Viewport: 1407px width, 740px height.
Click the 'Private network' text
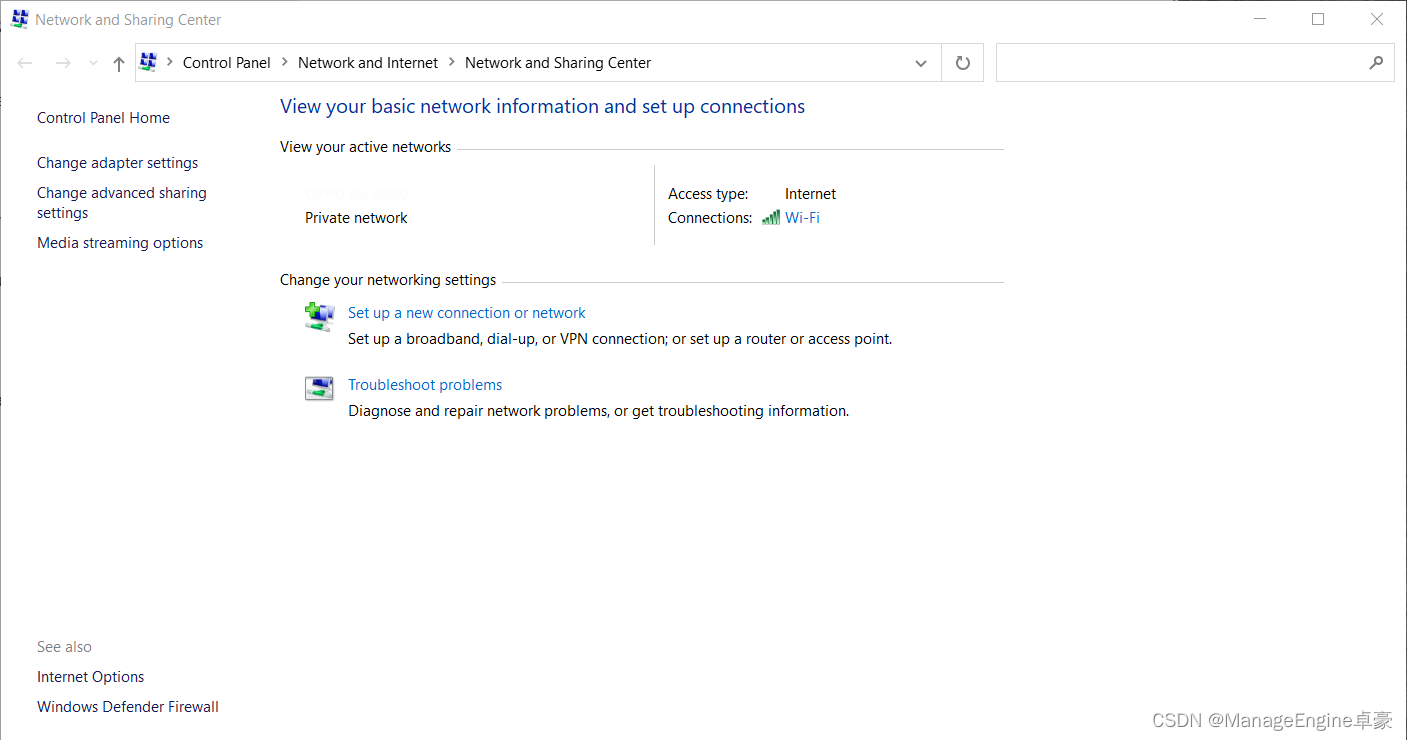point(356,218)
